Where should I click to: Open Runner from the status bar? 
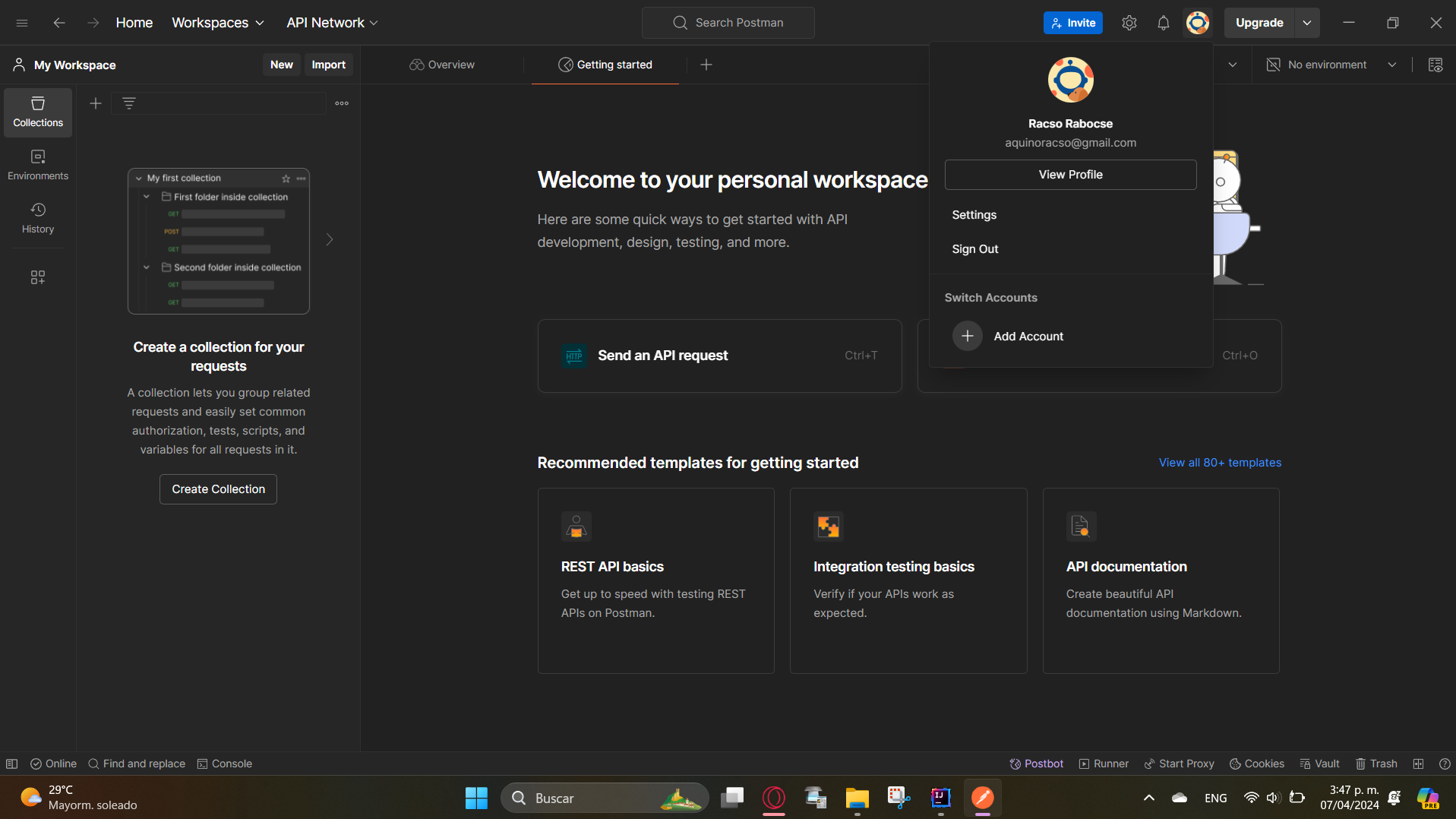tap(1104, 764)
